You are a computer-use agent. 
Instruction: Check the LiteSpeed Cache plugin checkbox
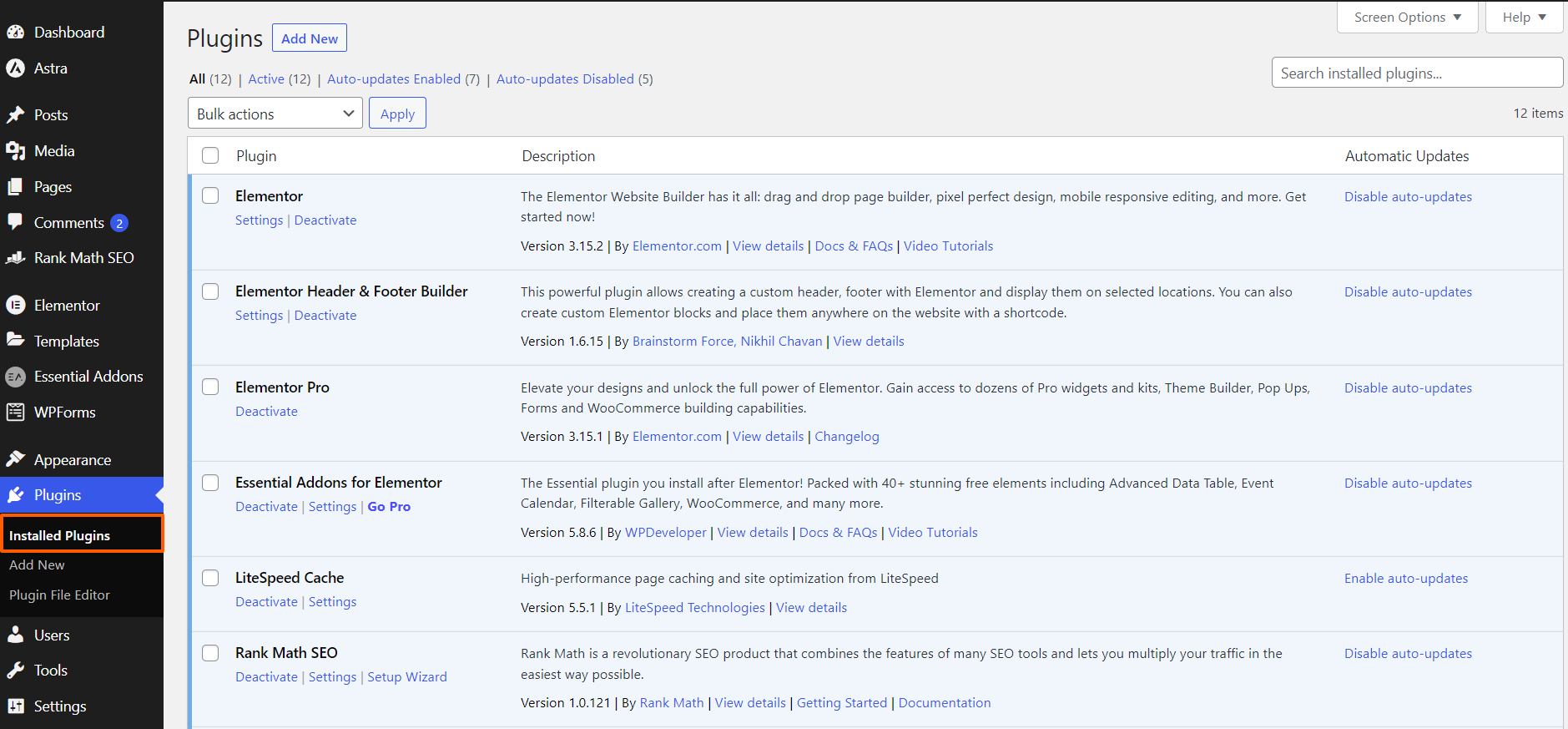pos(210,578)
